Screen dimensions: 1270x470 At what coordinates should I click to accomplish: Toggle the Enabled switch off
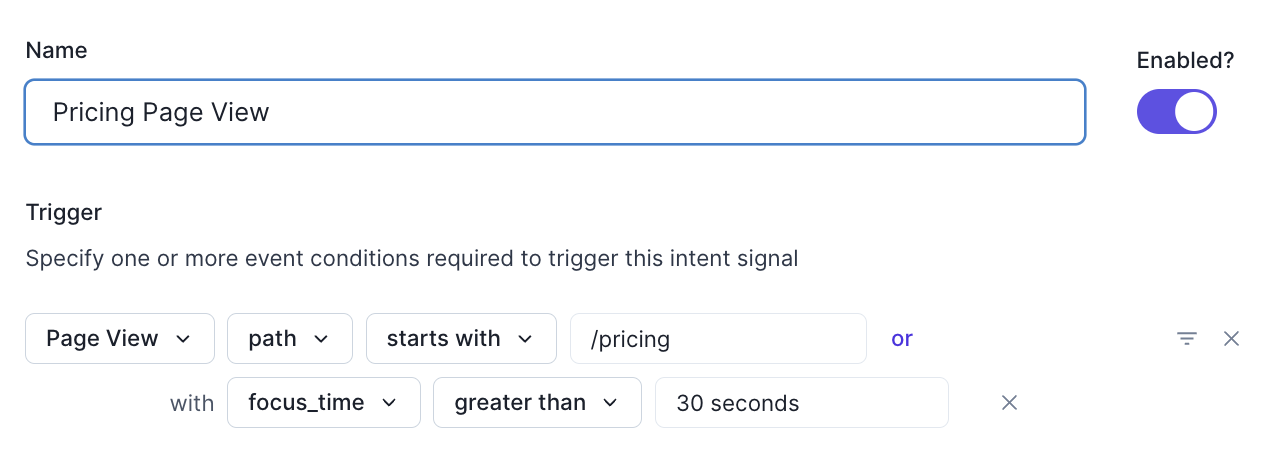[1176, 112]
